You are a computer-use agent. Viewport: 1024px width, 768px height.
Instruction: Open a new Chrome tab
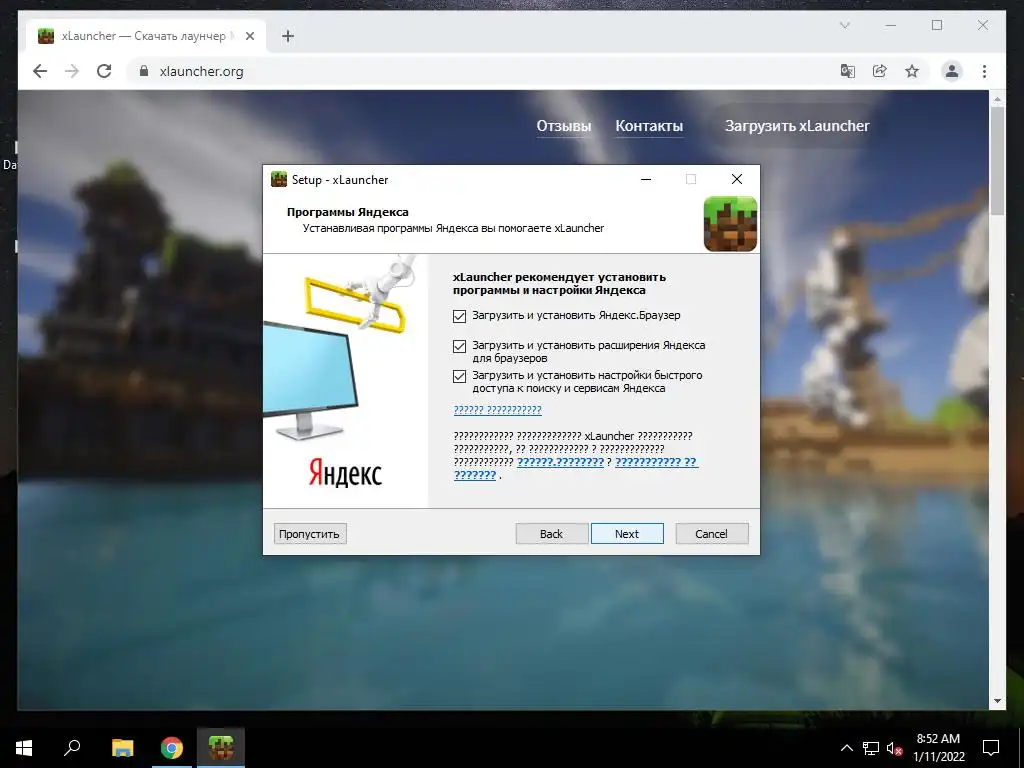click(x=287, y=36)
